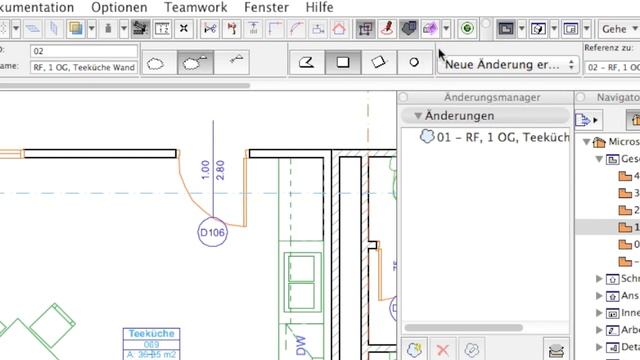Screen dimensions: 640x360
Task: Click the red marker pen icon
Action: pyautogui.click(x=387, y=29)
